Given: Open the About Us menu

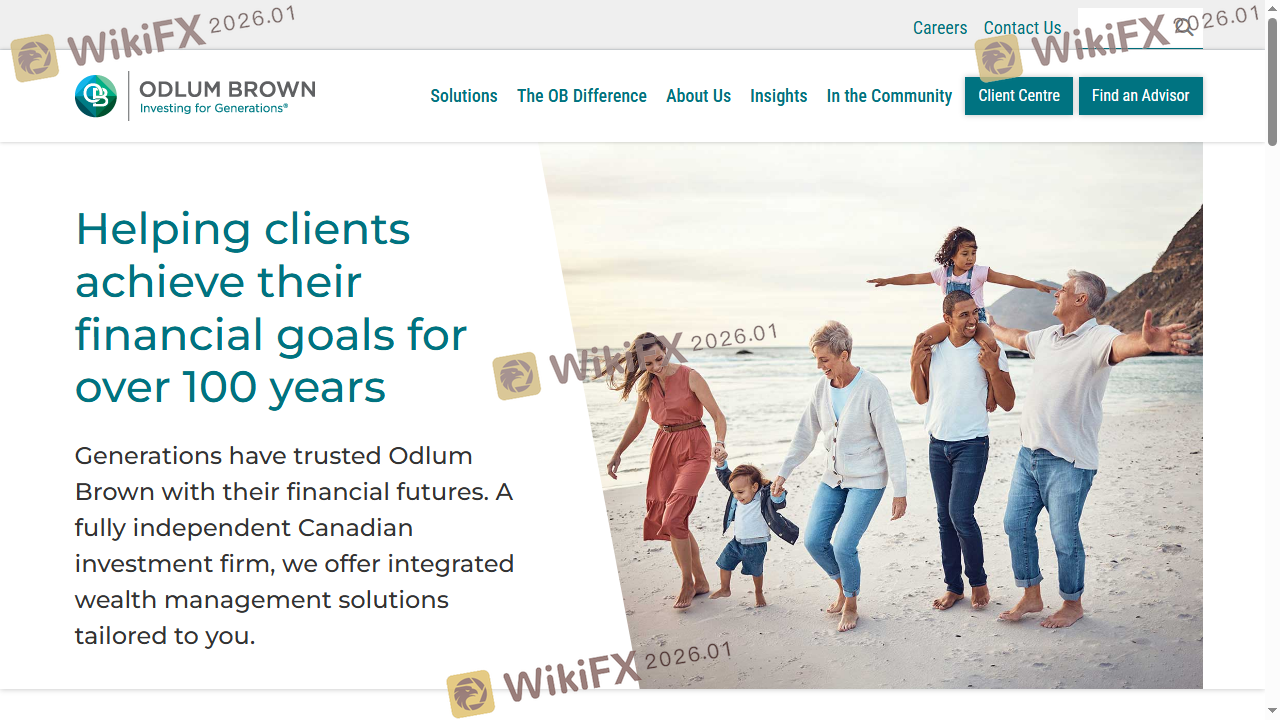Looking at the screenshot, I should (698, 96).
